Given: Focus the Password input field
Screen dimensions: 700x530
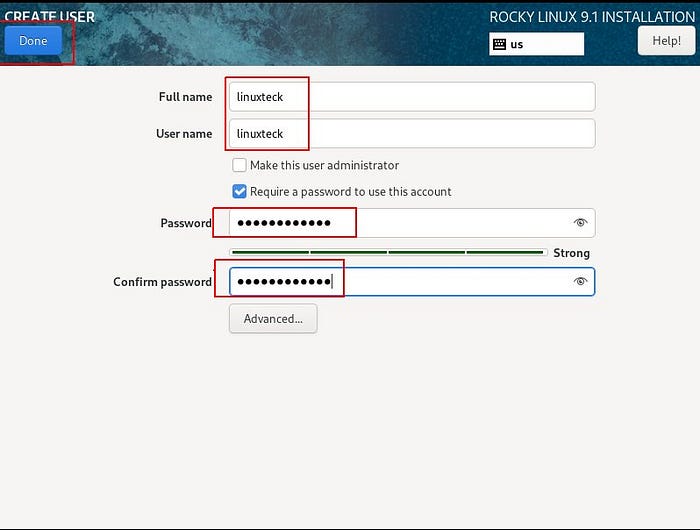Looking at the screenshot, I should click(412, 223).
